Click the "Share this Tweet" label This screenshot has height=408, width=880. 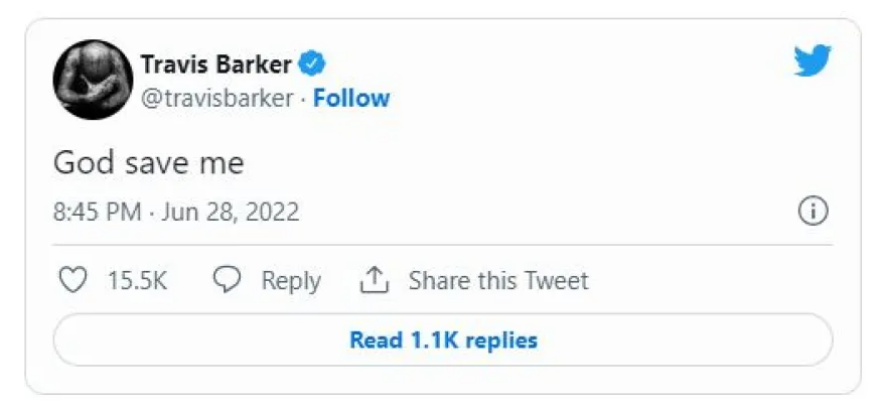click(498, 281)
